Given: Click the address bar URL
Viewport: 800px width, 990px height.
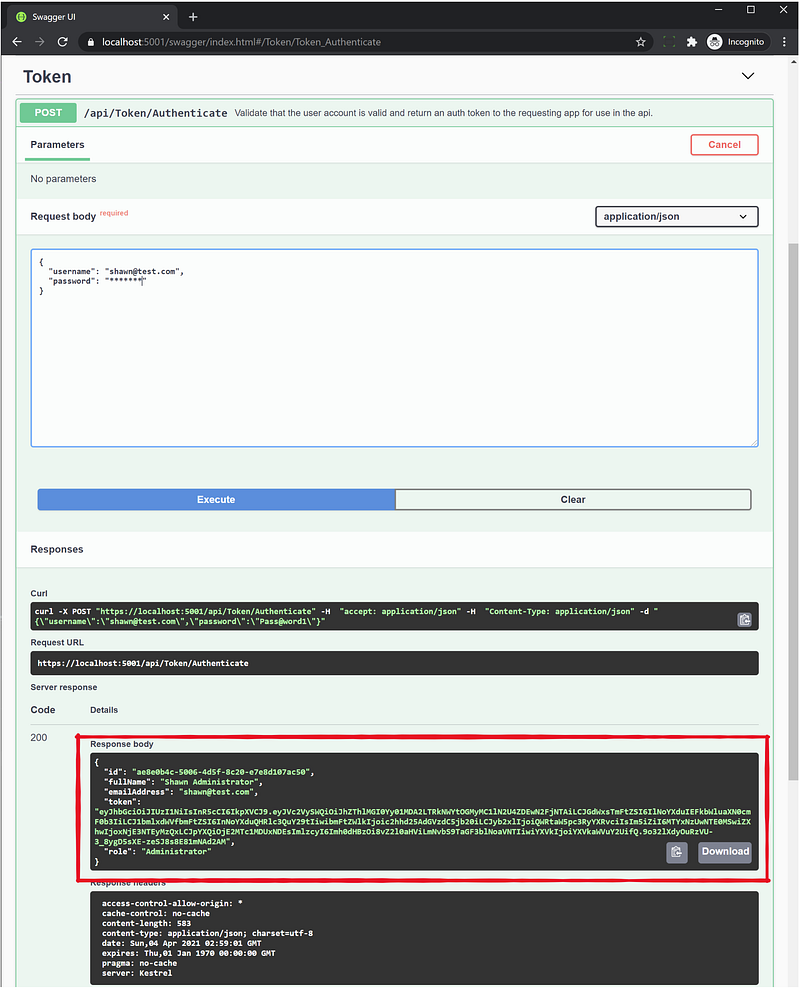Looking at the screenshot, I should pos(241,42).
